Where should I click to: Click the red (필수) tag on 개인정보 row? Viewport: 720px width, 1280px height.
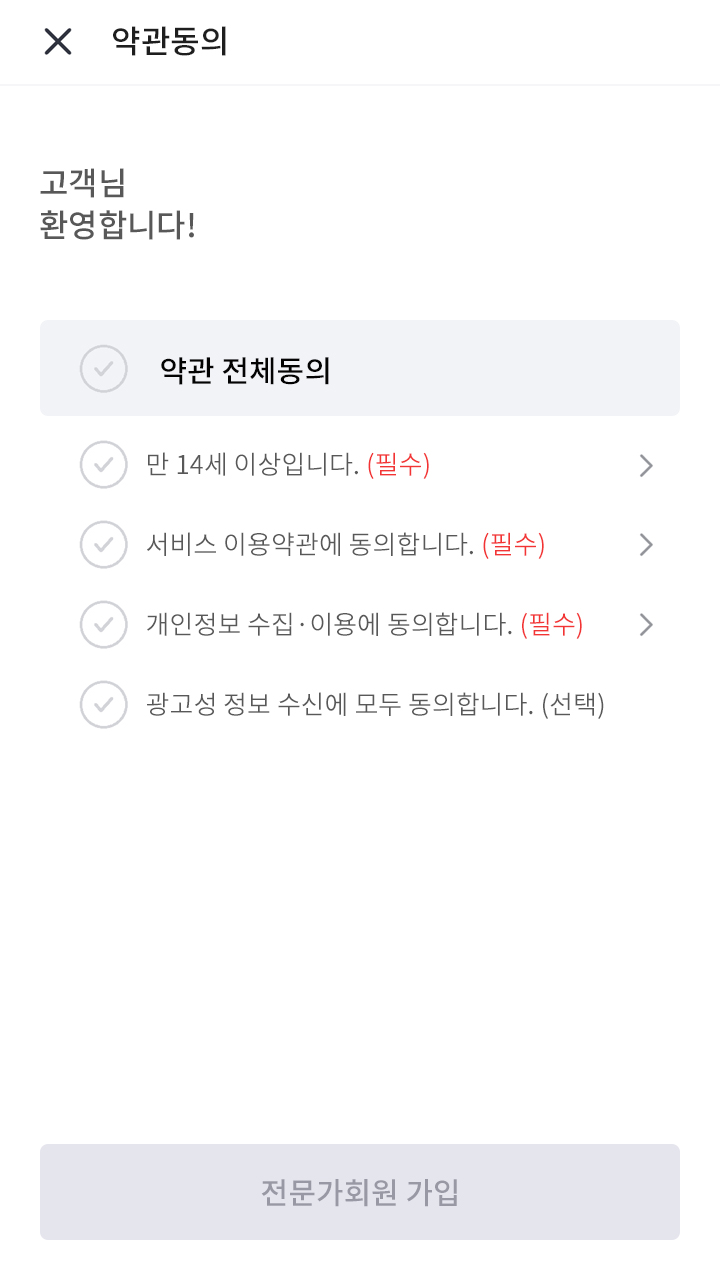[551, 625]
